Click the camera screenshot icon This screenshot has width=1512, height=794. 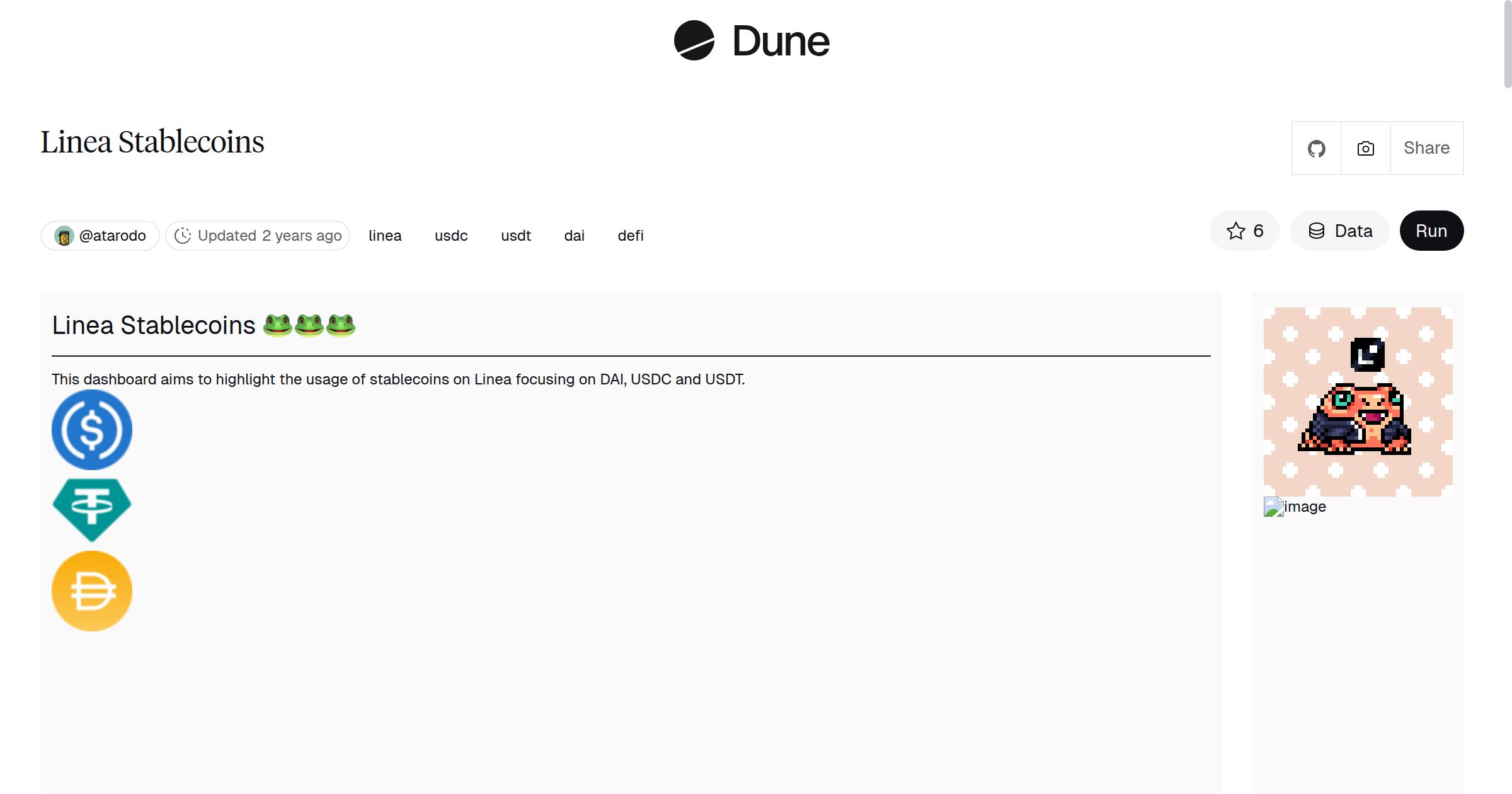pyautogui.click(x=1365, y=148)
